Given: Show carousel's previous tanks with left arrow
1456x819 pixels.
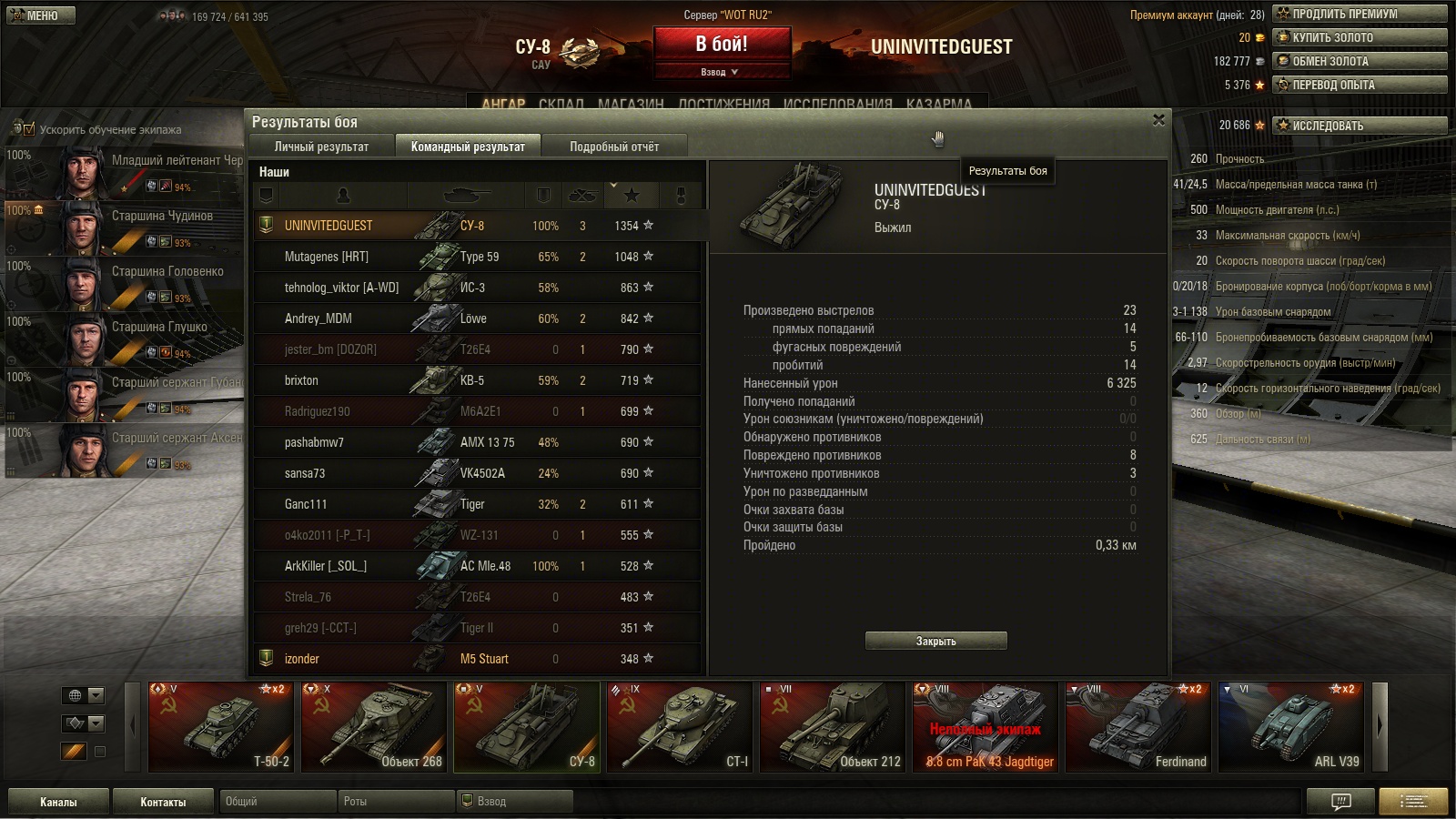Looking at the screenshot, I should (x=134, y=726).
